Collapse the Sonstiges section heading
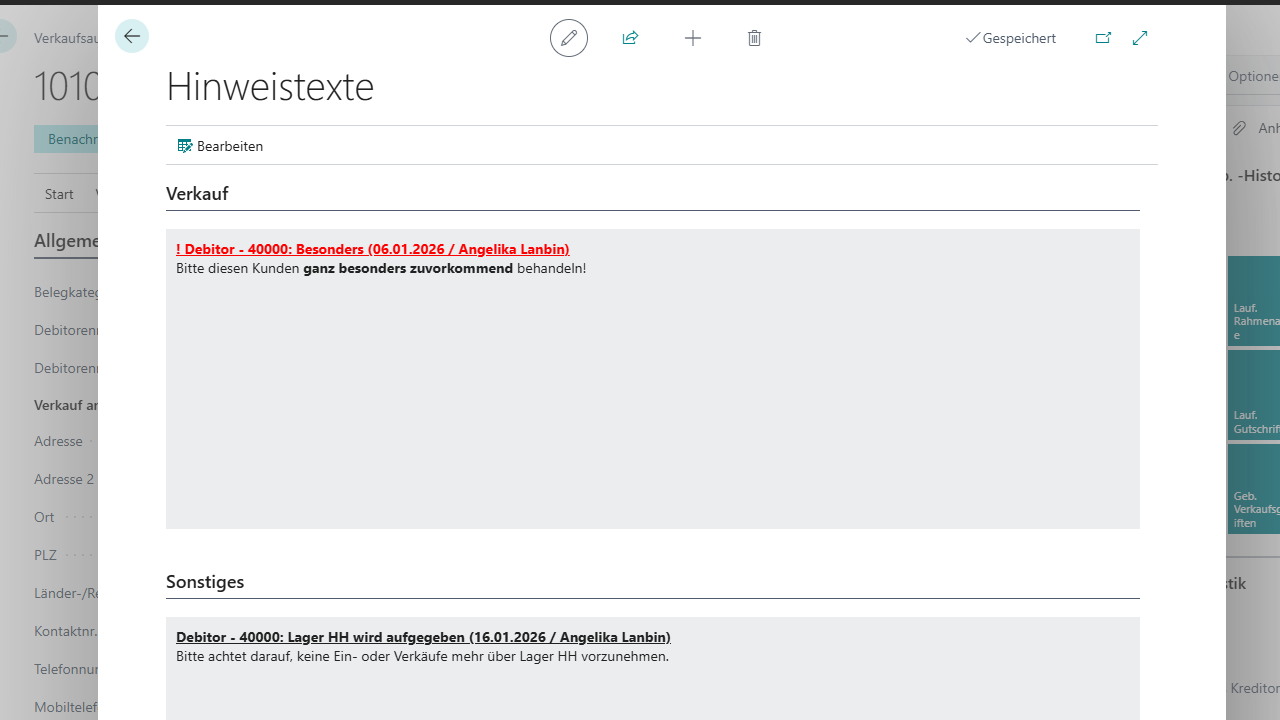Viewport: 1280px width, 720px height. 205,582
